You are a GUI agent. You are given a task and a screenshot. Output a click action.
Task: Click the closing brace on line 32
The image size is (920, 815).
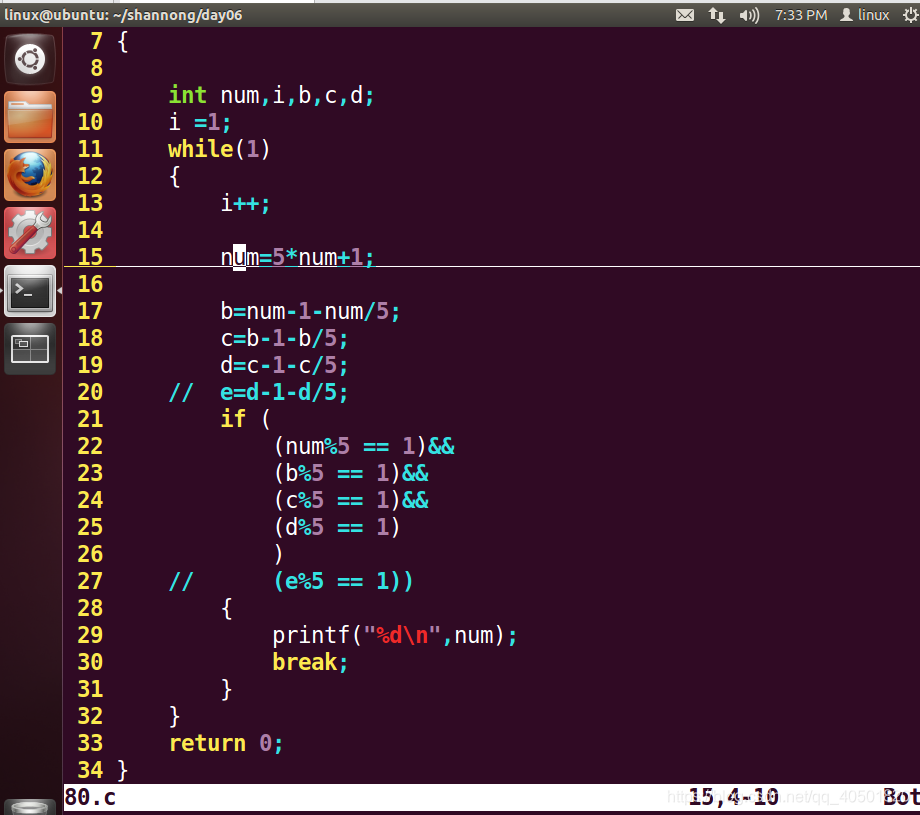tap(174, 716)
